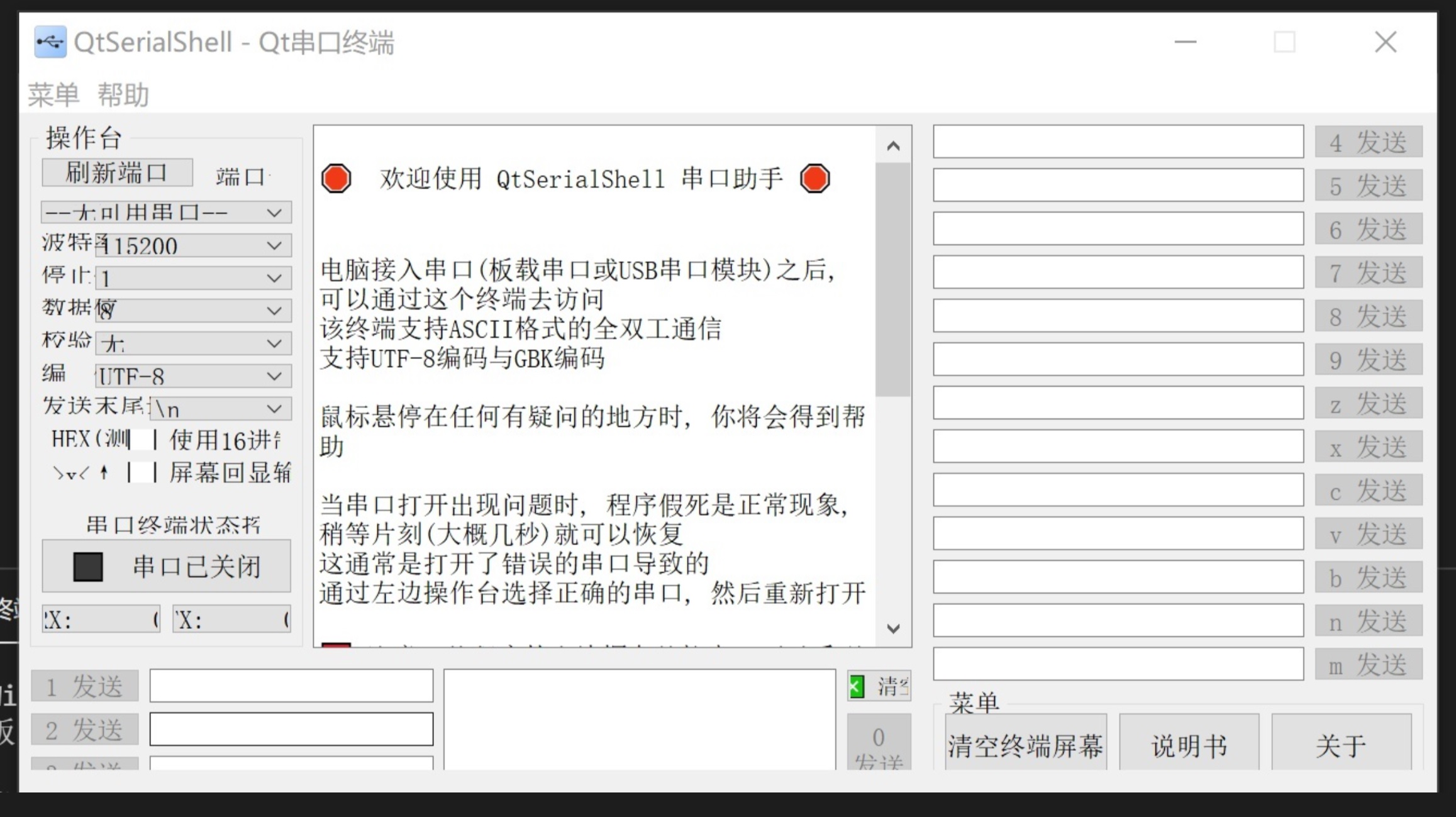Click the 刷新端口 refresh ports button
Viewport: 1456px width, 817px height.
(x=117, y=172)
